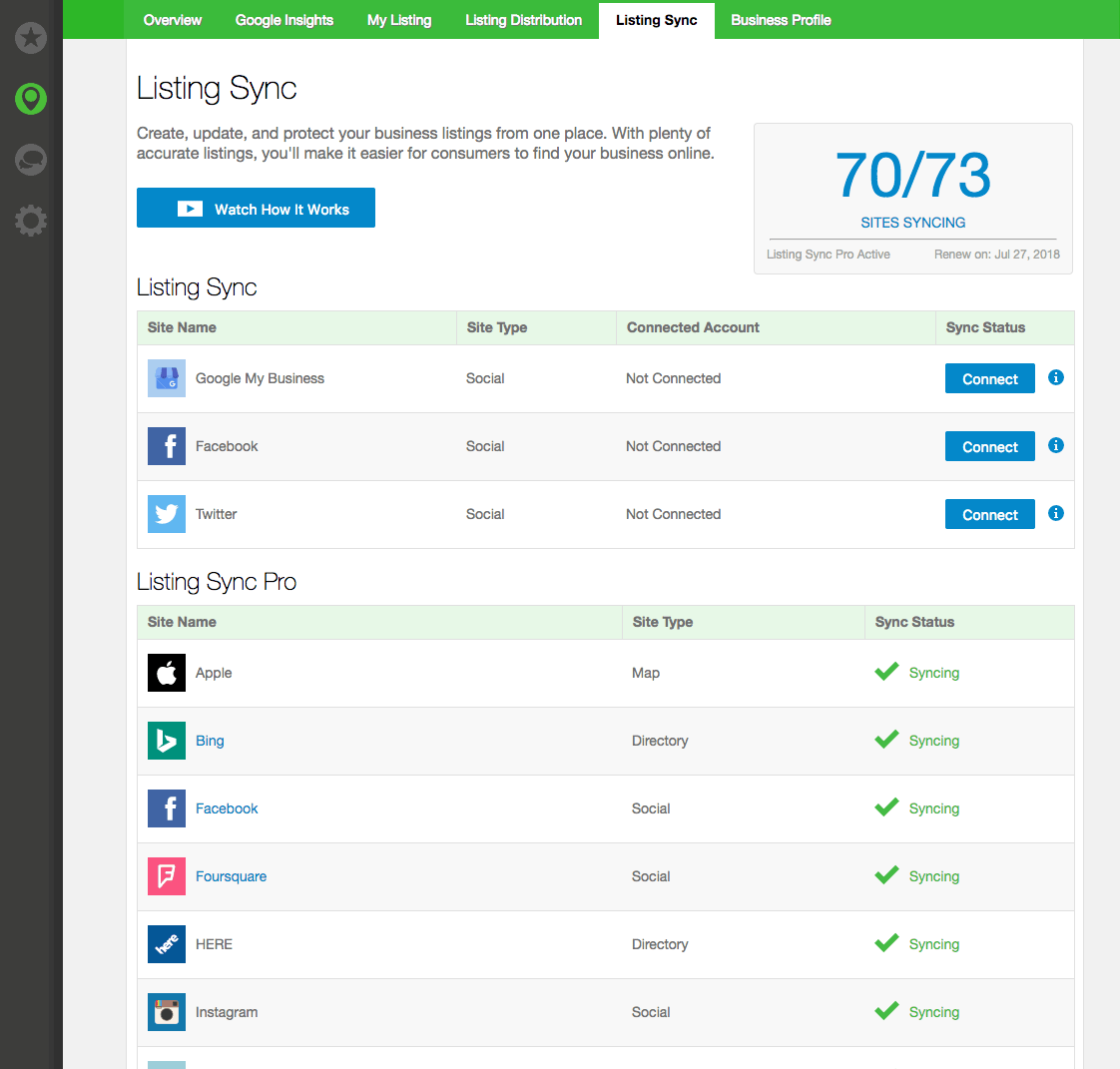Click Sync Status header in Listing Sync Pro
The height and width of the screenshot is (1069, 1120).
tap(914, 622)
